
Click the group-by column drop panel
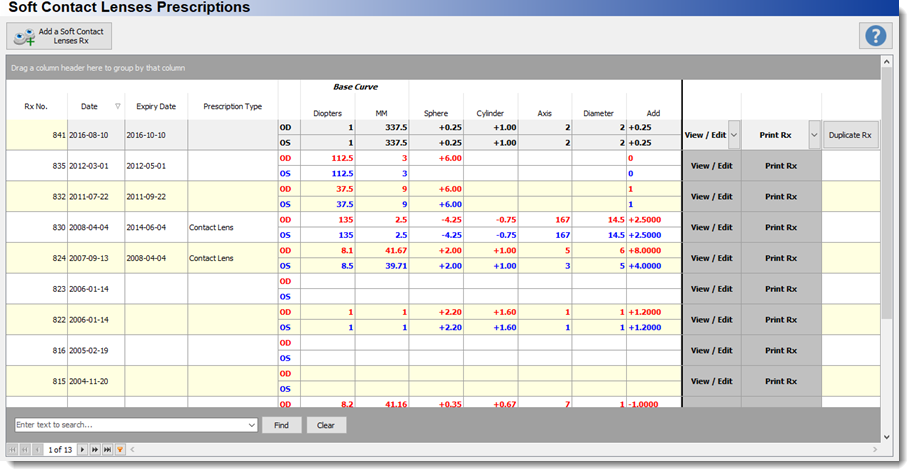[443, 68]
